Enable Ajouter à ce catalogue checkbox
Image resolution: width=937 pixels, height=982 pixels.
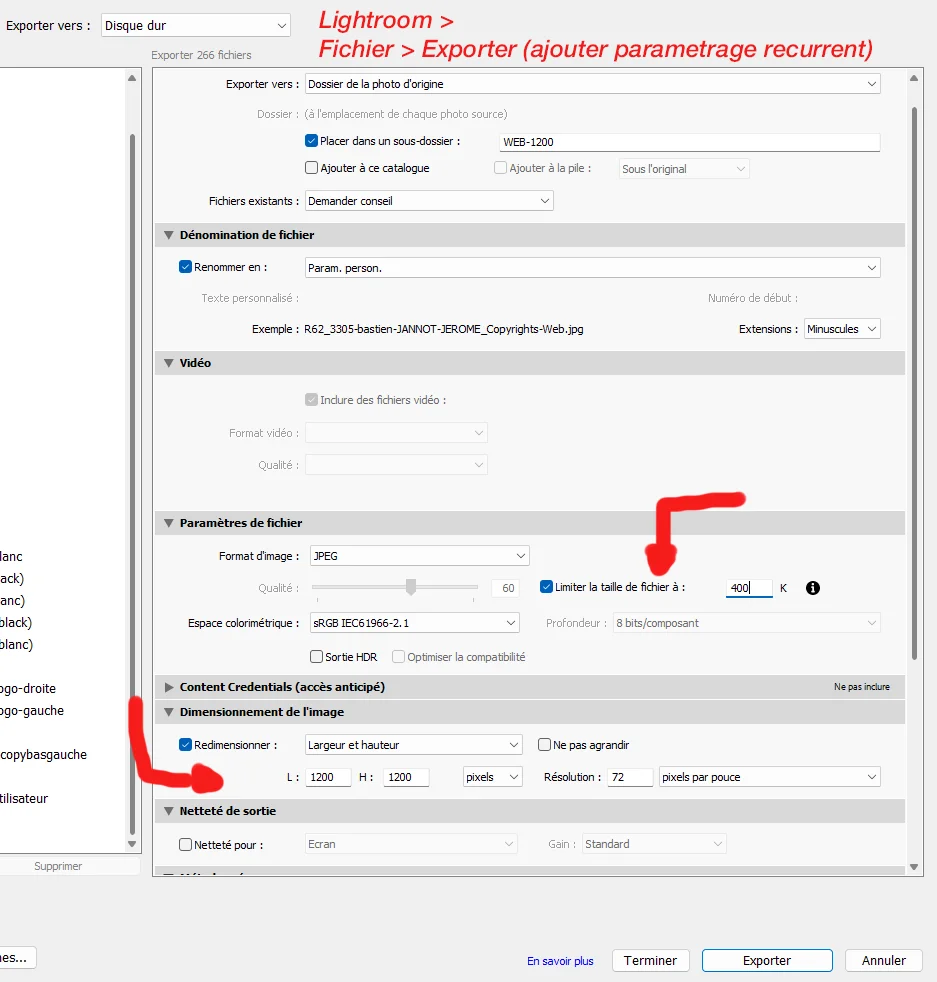311,168
